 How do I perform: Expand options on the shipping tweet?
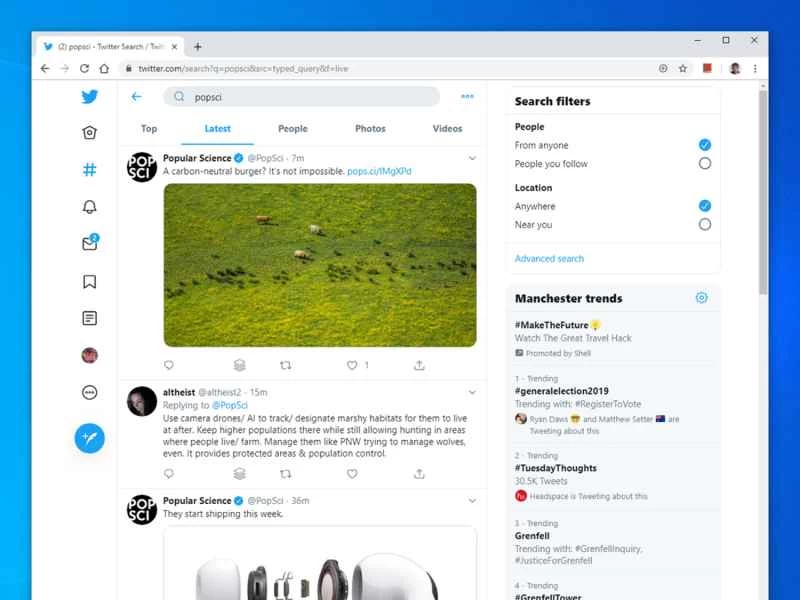472,500
